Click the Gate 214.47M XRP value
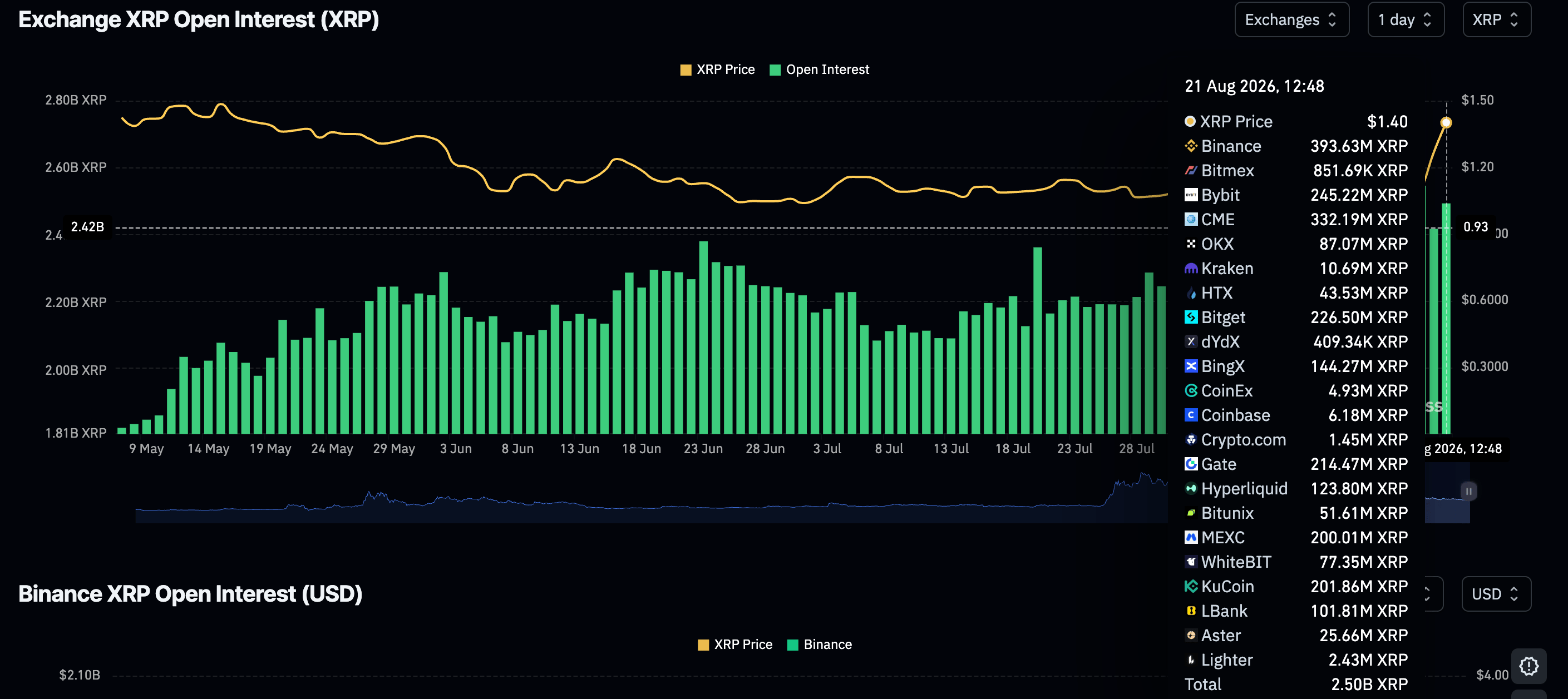Screen dimensions: 1568x699 (x=1359, y=464)
